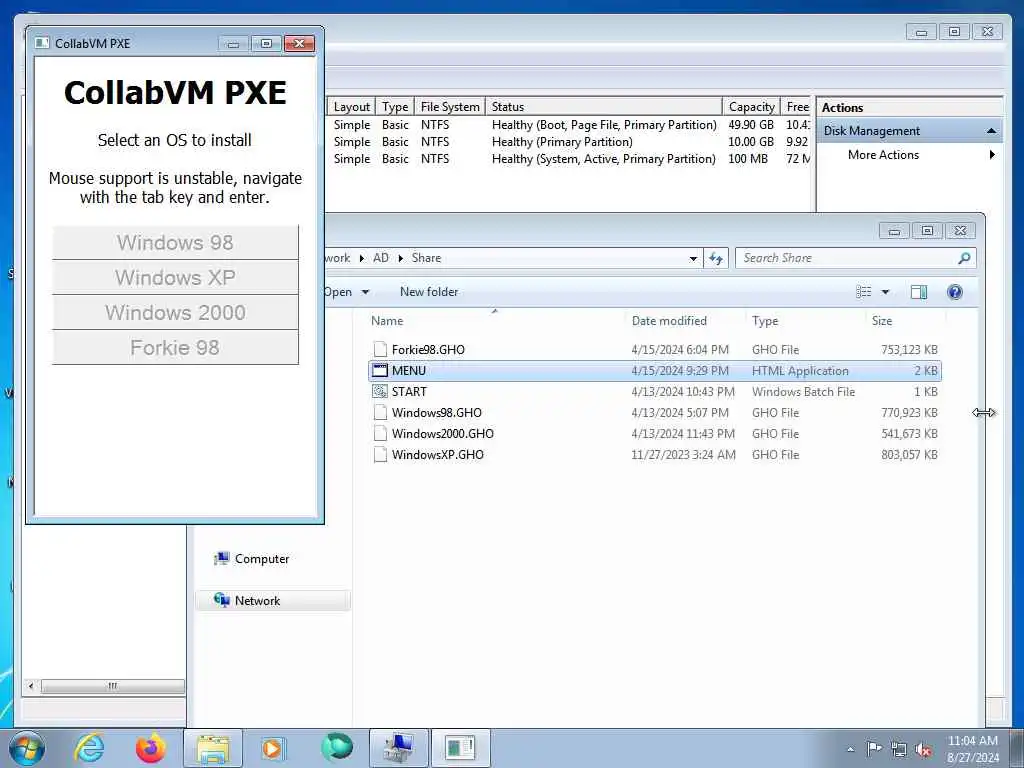Select Windows 98 in CollabVM PXE menu
The image size is (1024, 768).
pos(175,242)
